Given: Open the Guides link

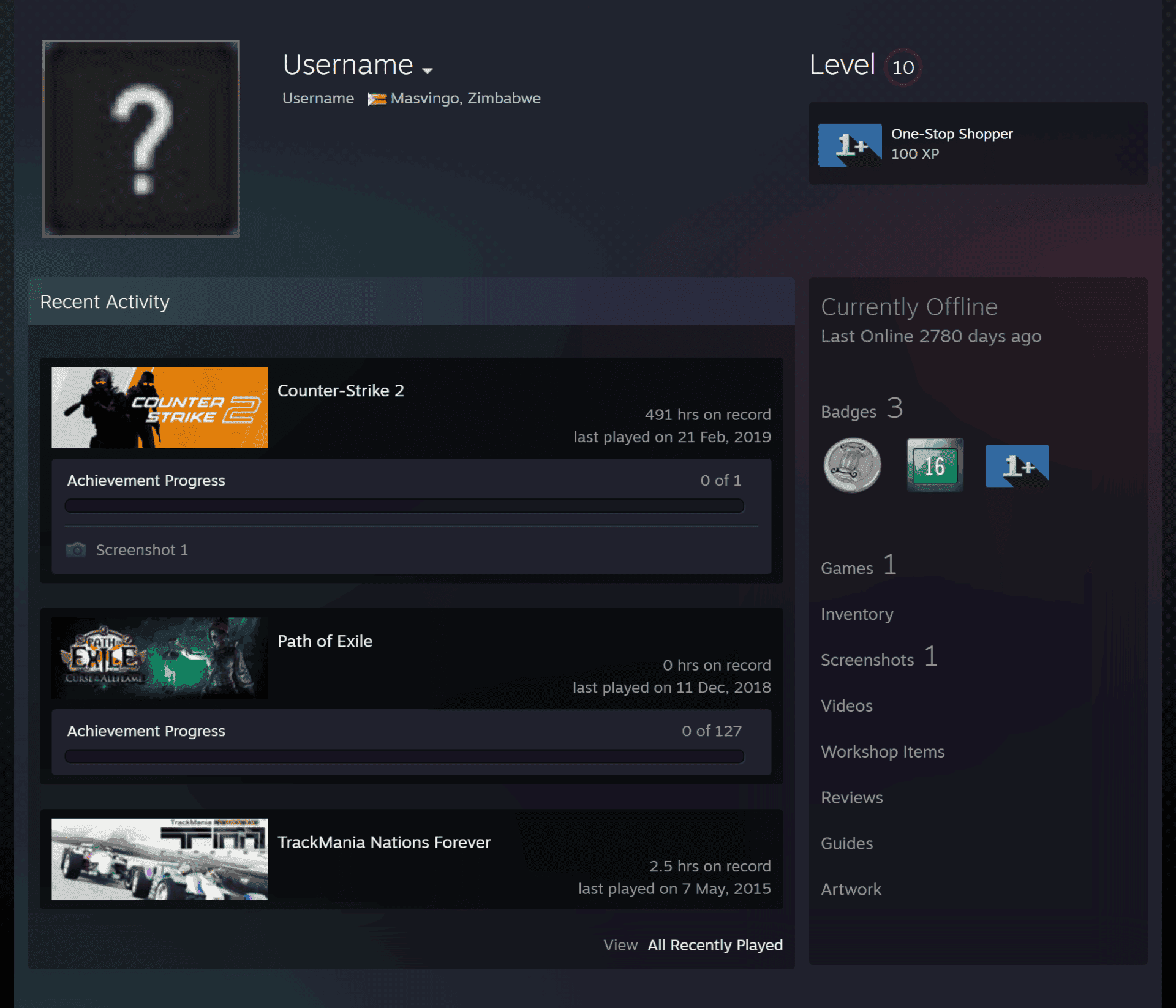Looking at the screenshot, I should pyautogui.click(x=846, y=844).
